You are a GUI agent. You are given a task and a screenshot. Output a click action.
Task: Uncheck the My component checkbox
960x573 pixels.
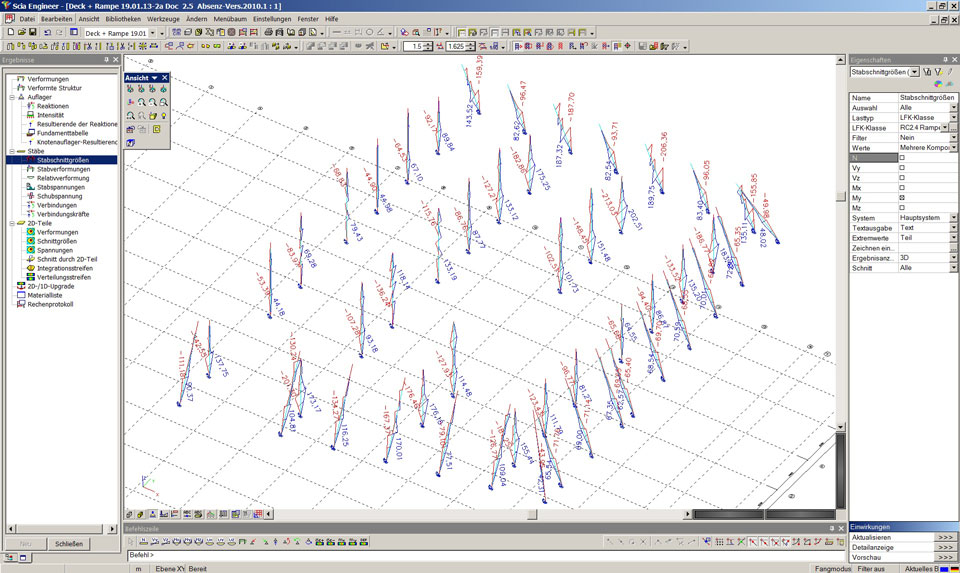point(902,198)
